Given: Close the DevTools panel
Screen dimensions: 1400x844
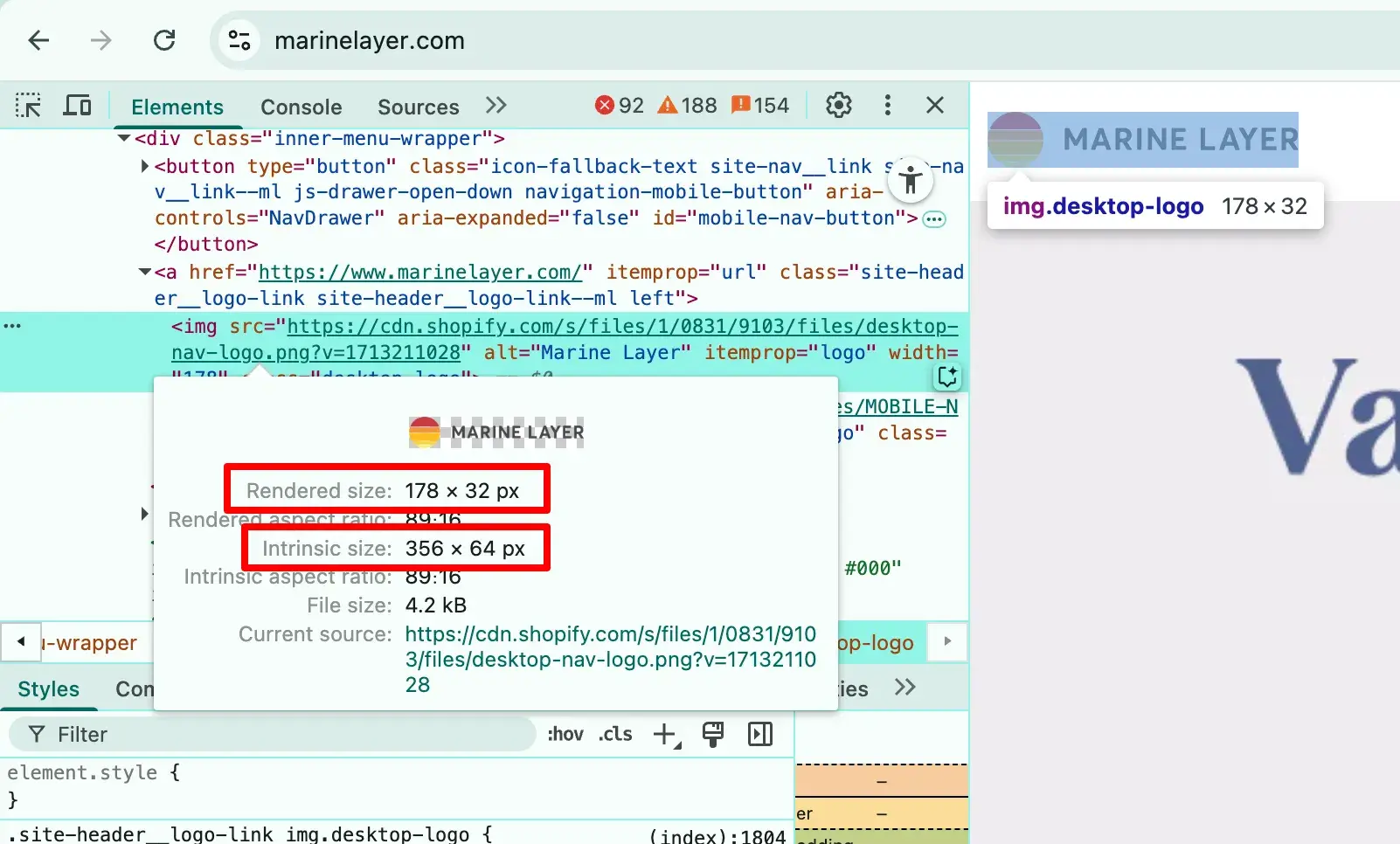Looking at the screenshot, I should point(935,106).
